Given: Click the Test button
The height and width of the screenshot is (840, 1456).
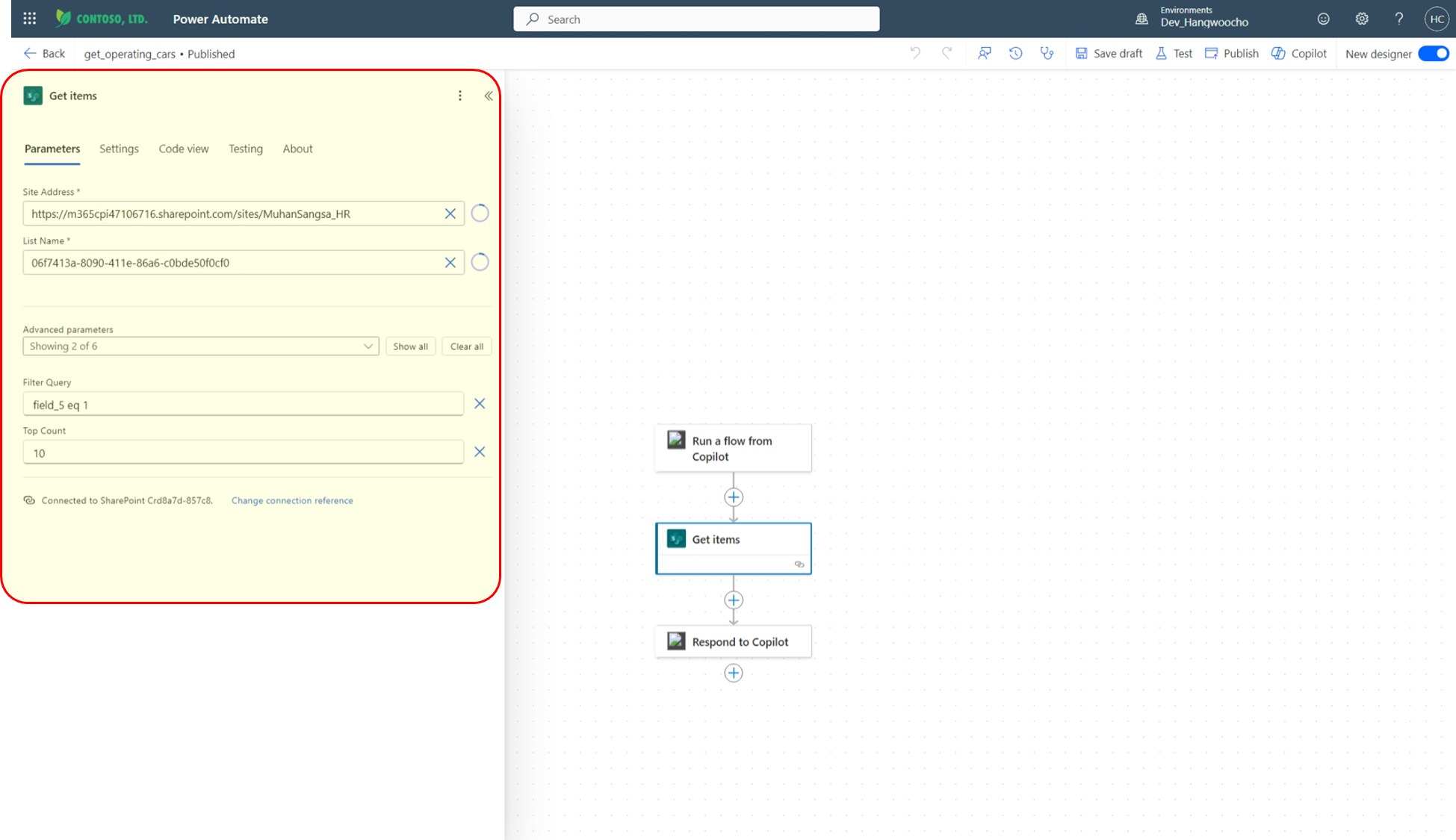Looking at the screenshot, I should point(1174,54).
